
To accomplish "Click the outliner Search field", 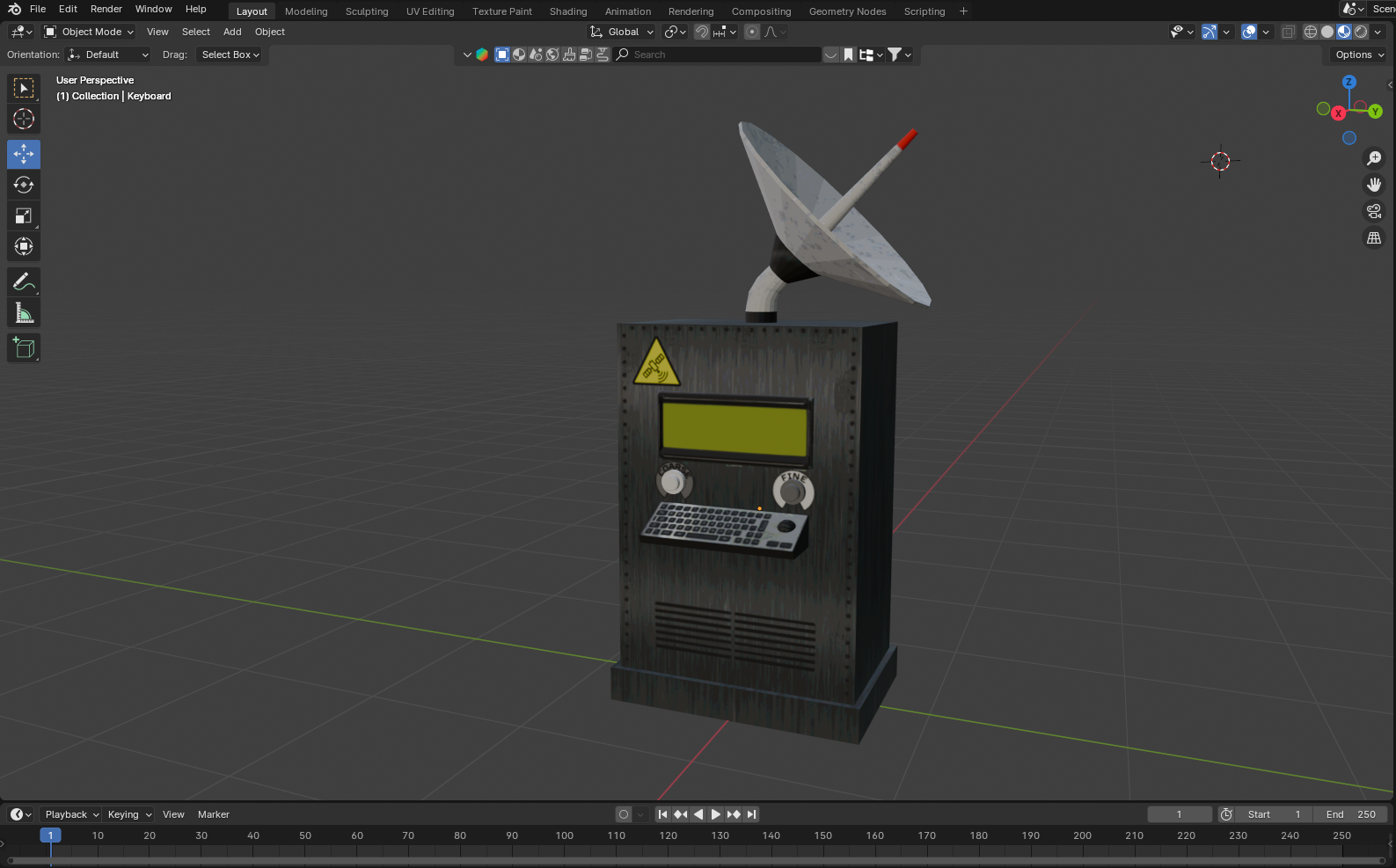I will coord(718,55).
